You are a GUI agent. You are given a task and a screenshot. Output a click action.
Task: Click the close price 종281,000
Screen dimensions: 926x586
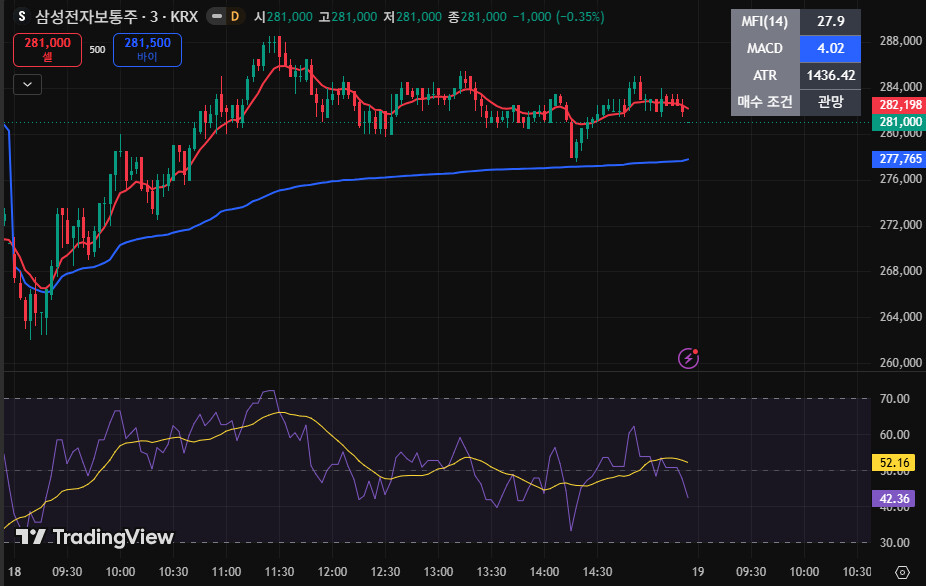(x=477, y=17)
